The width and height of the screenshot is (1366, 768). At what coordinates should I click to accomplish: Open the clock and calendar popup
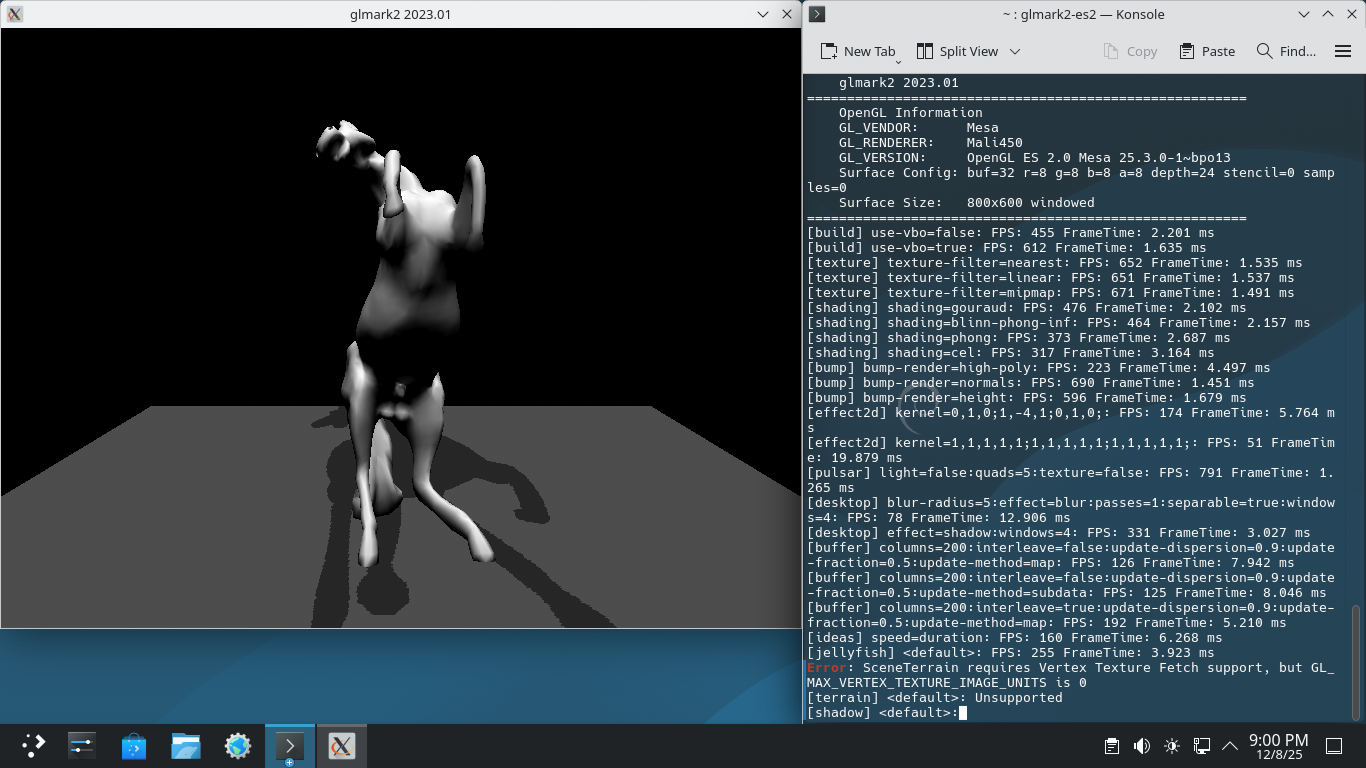pyautogui.click(x=1278, y=746)
